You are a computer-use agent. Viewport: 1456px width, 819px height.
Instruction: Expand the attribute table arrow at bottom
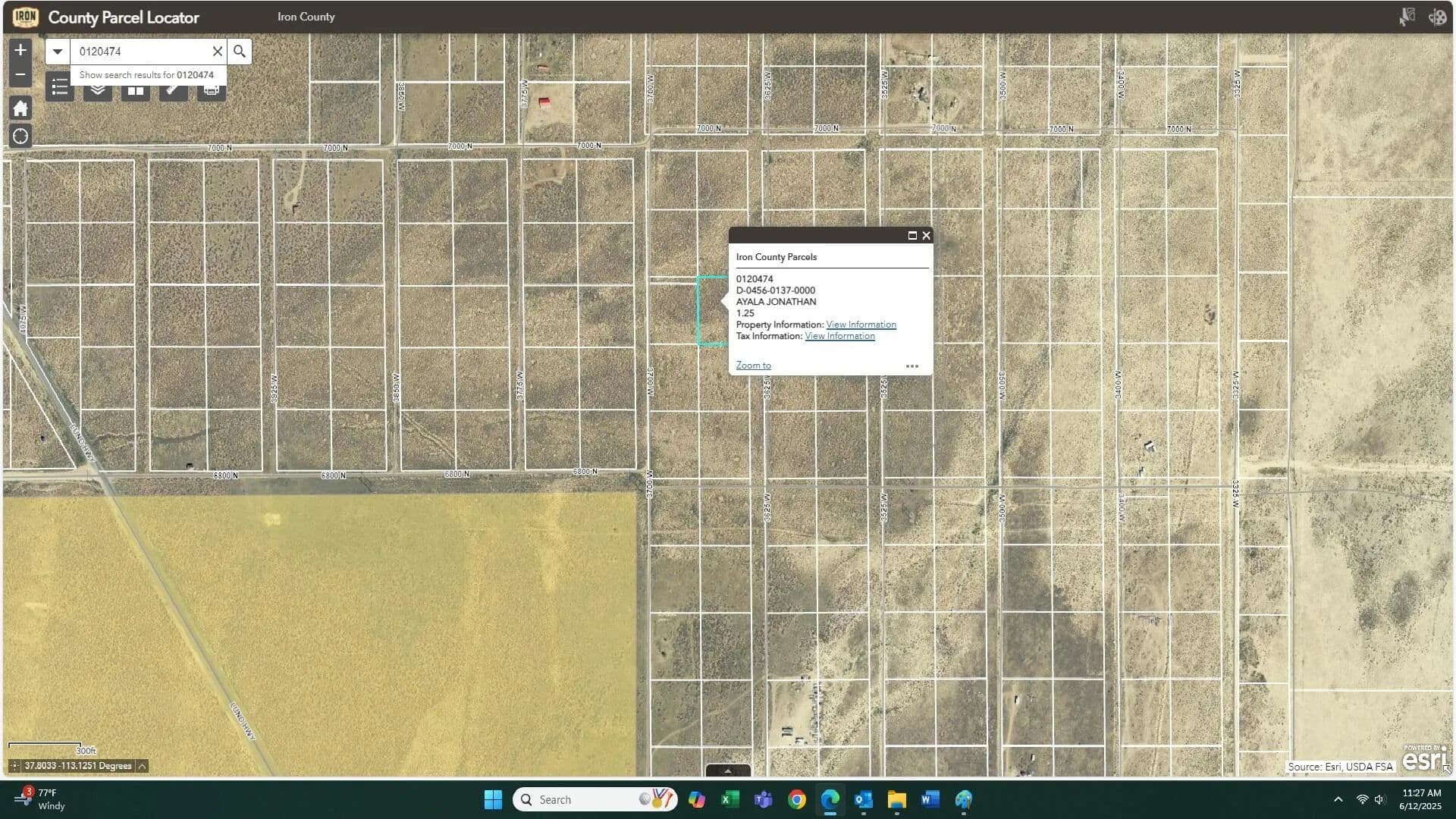point(728,770)
